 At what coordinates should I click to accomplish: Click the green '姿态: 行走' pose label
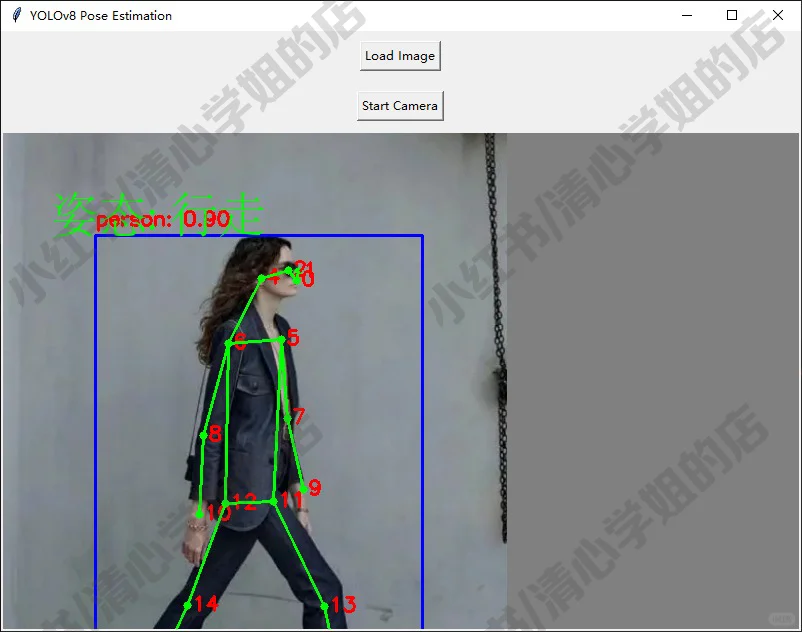pyautogui.click(x=159, y=214)
